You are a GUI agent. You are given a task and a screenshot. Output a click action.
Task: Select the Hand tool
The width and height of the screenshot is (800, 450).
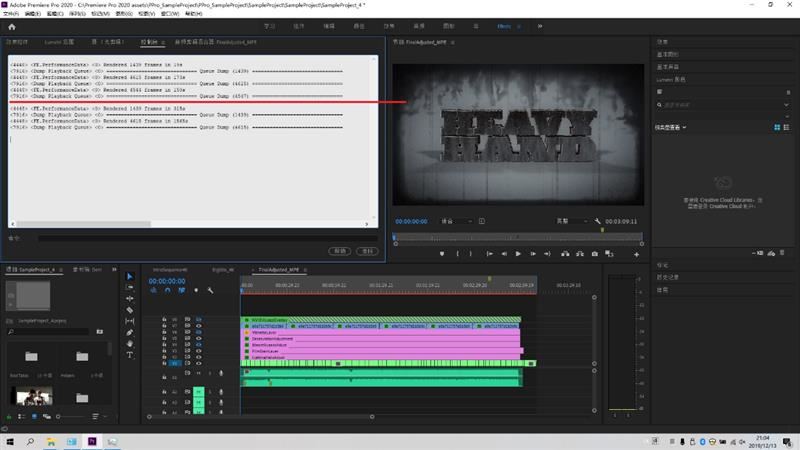130,344
